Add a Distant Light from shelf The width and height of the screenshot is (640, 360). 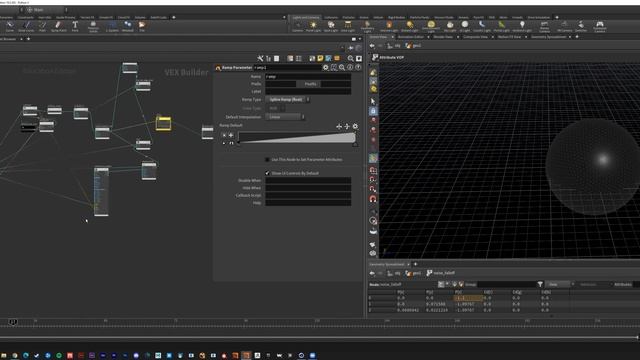(x=409, y=27)
